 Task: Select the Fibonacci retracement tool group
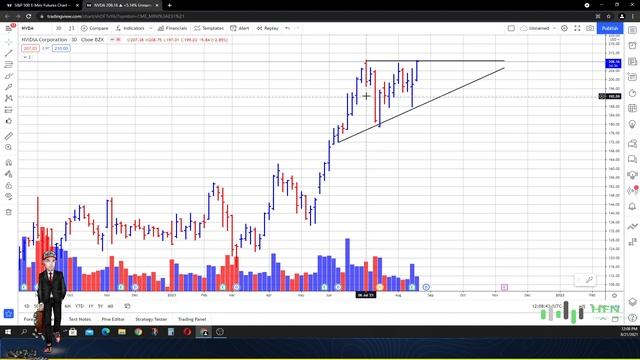coord(9,64)
